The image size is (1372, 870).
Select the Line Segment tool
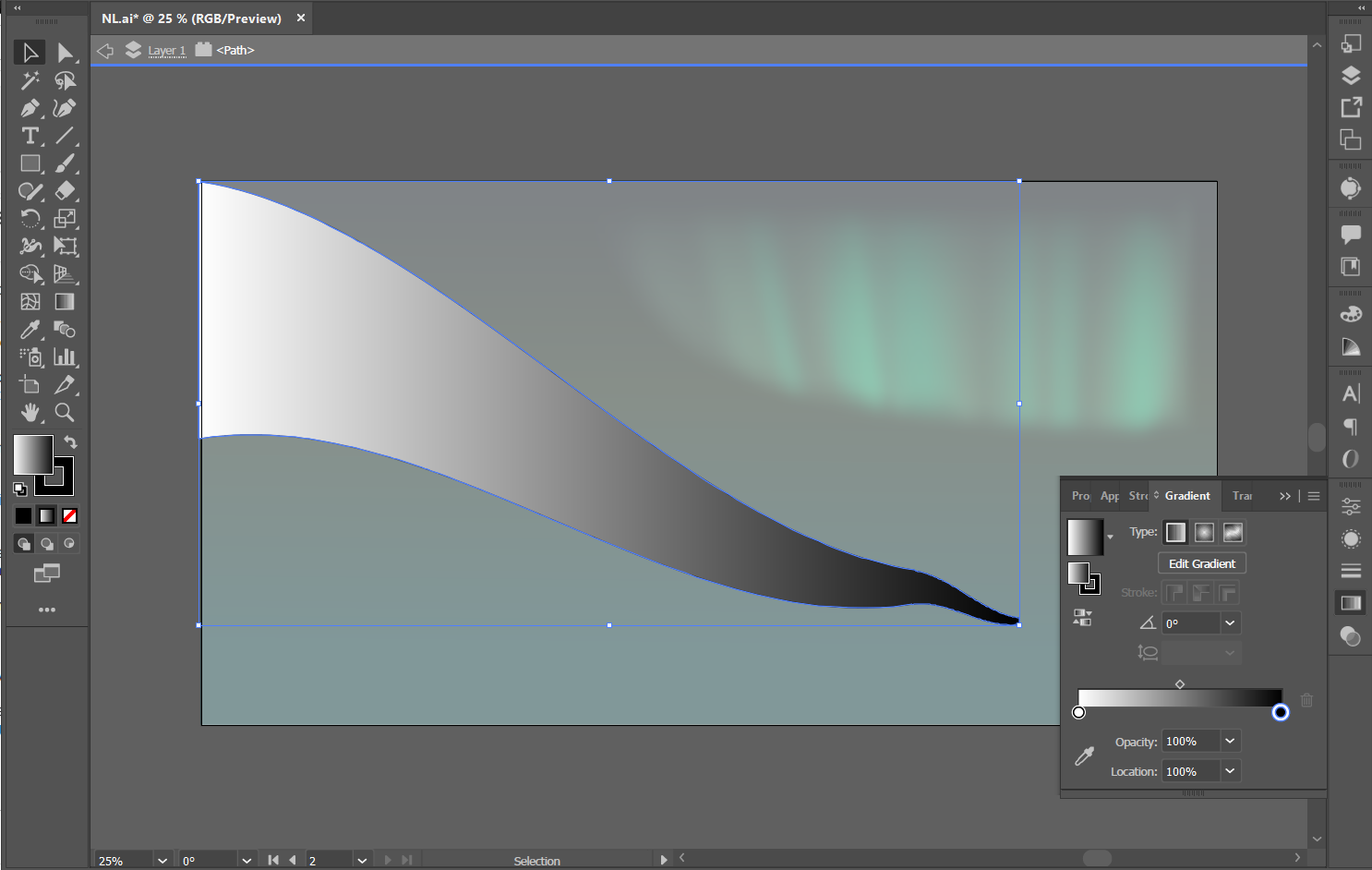[x=65, y=136]
